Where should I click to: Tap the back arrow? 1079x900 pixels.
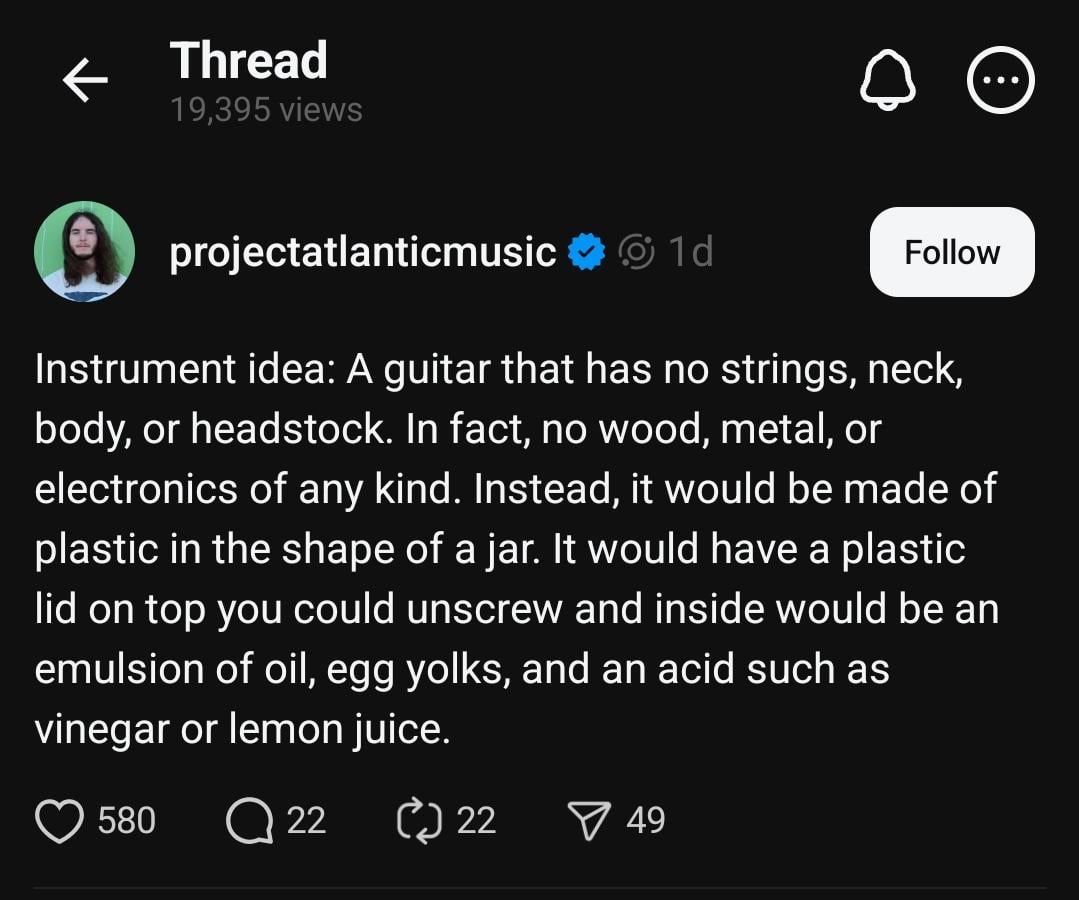coord(85,81)
